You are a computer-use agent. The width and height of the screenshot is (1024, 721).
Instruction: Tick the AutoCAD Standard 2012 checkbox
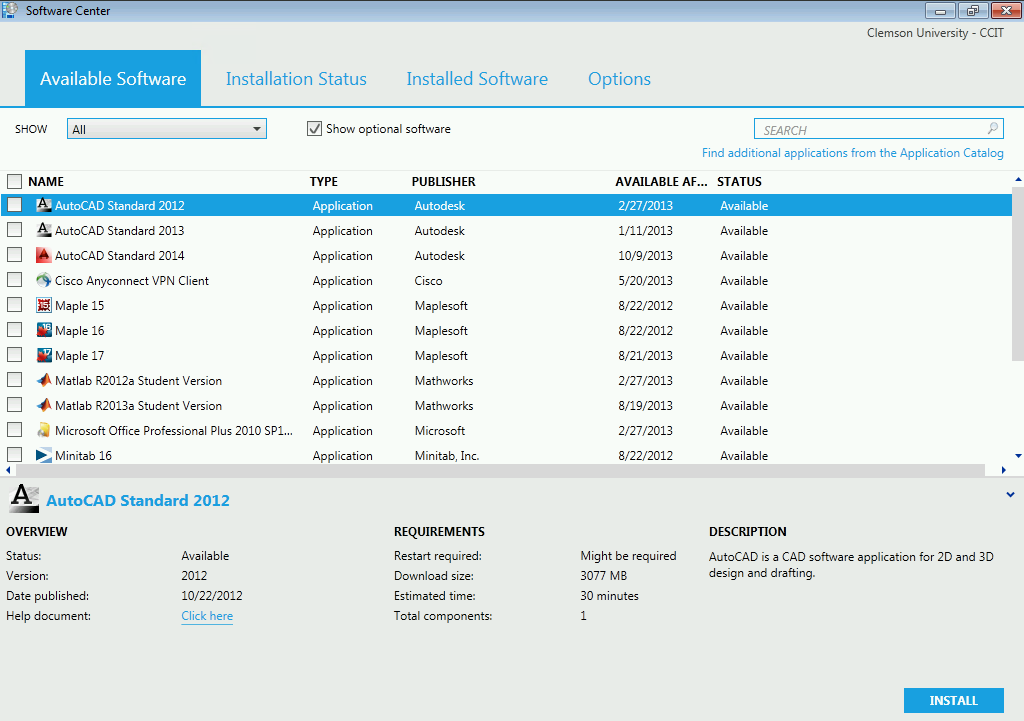click(14, 205)
